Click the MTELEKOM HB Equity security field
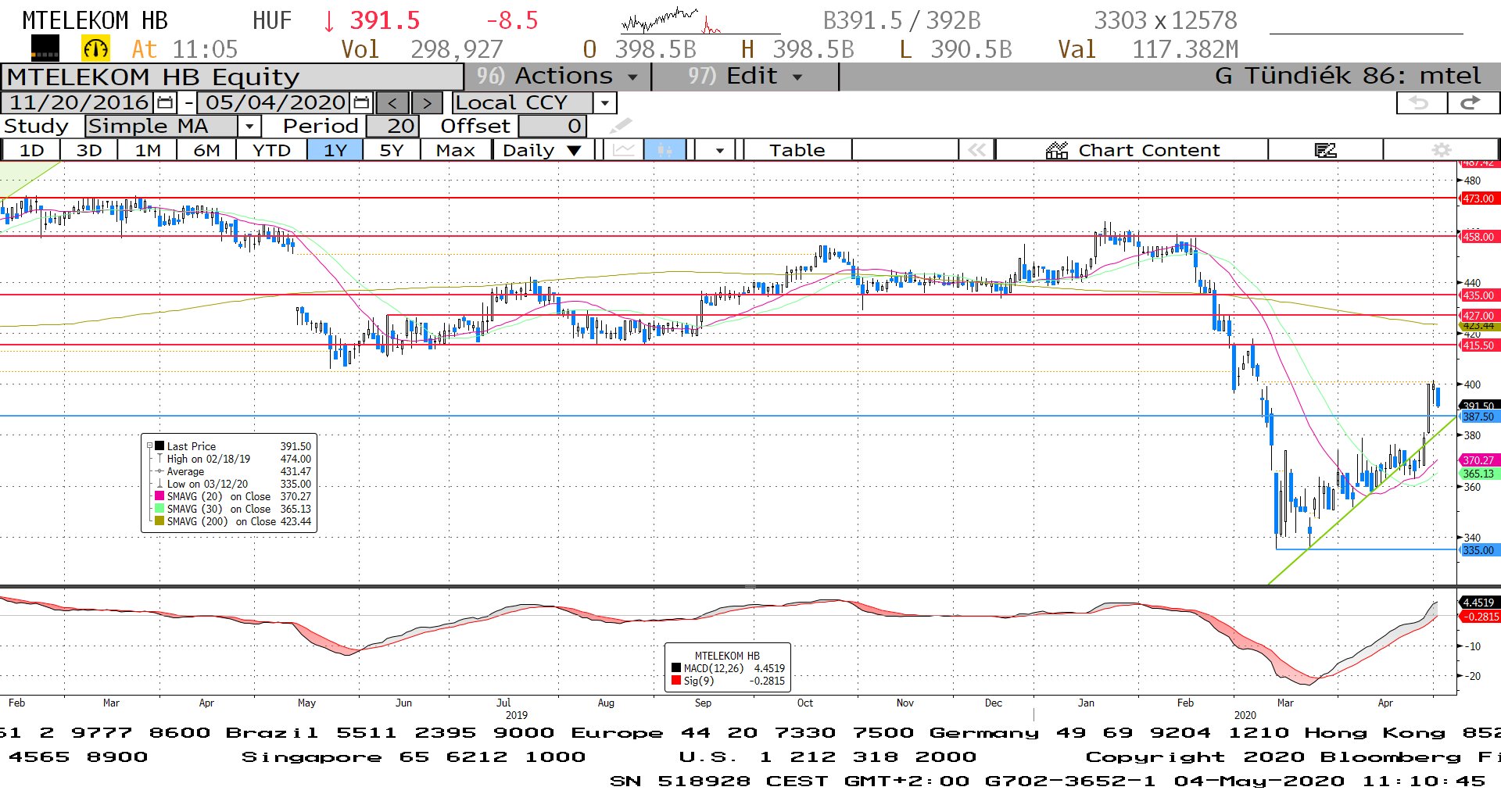 [x=232, y=77]
